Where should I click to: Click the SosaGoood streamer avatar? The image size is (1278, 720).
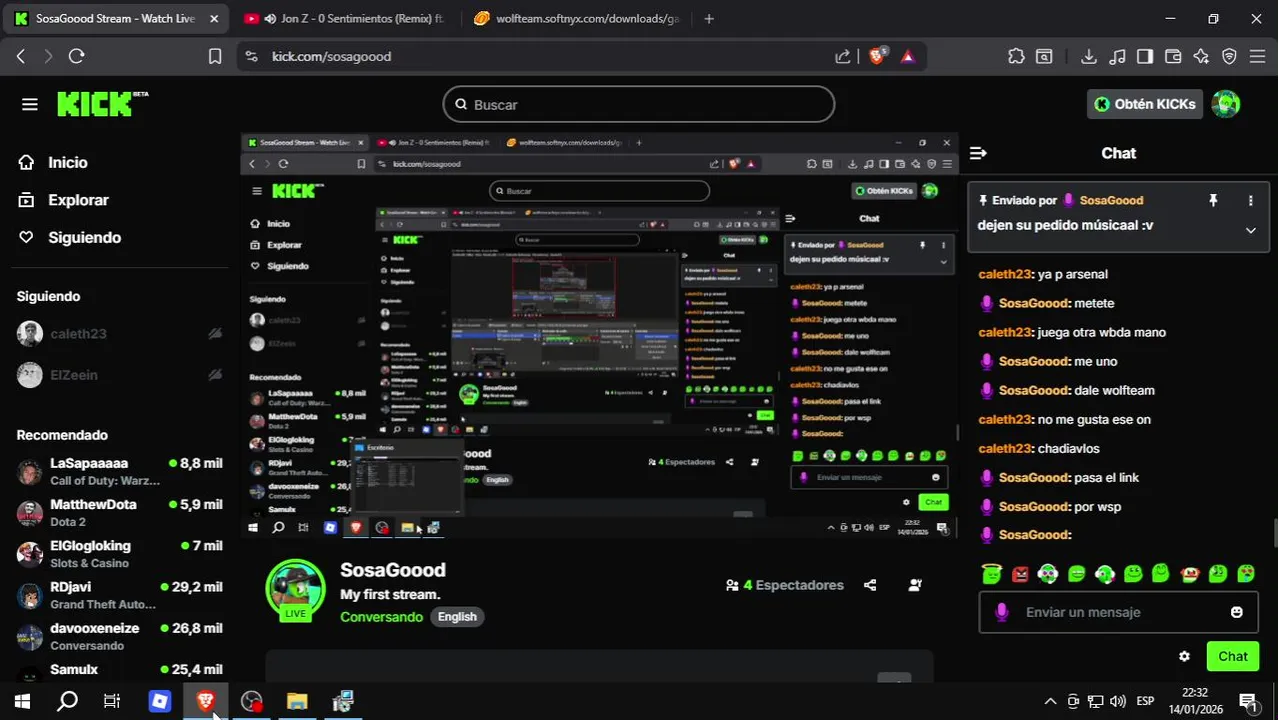pos(295,590)
